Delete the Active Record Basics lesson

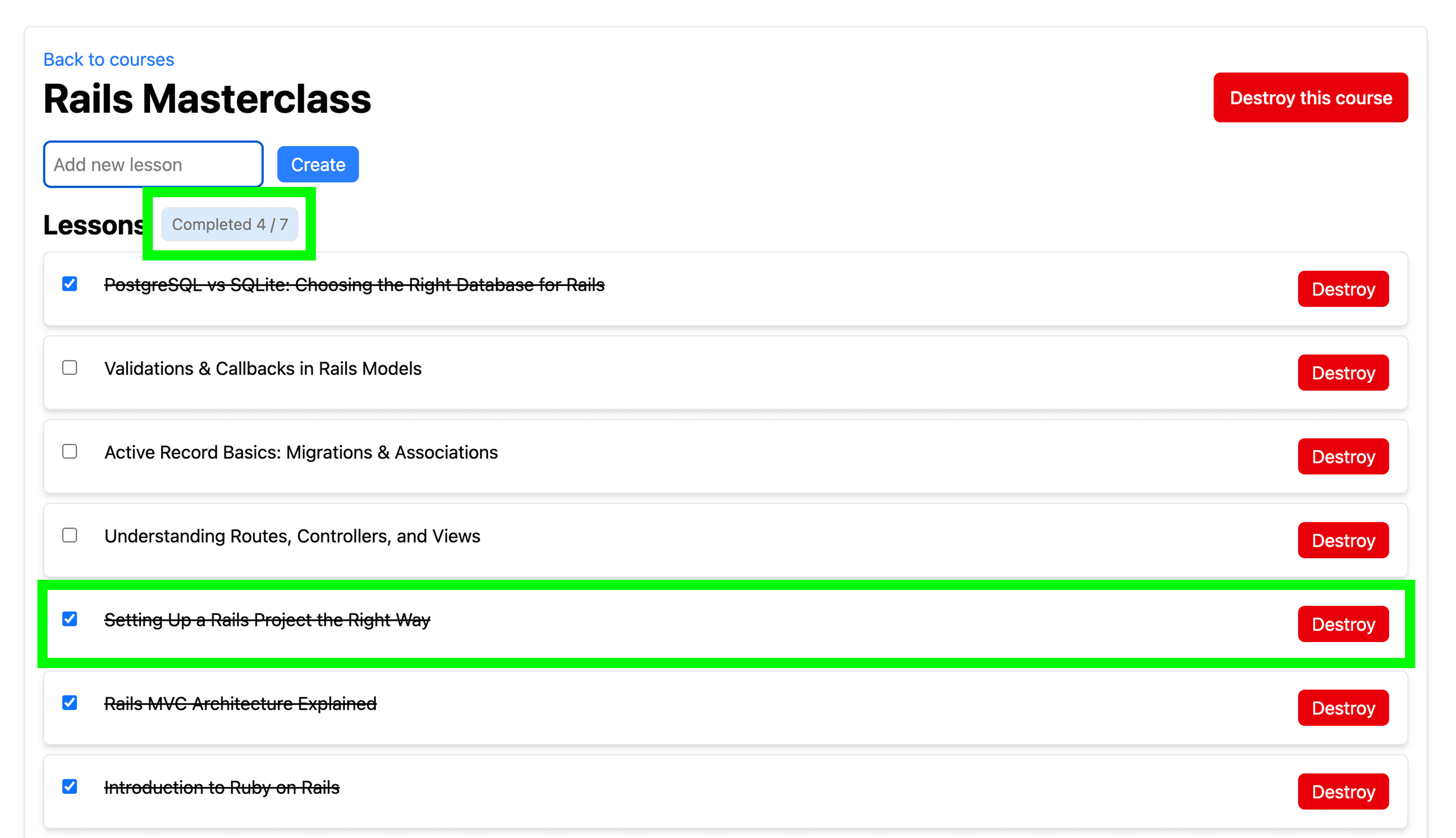(1342, 457)
